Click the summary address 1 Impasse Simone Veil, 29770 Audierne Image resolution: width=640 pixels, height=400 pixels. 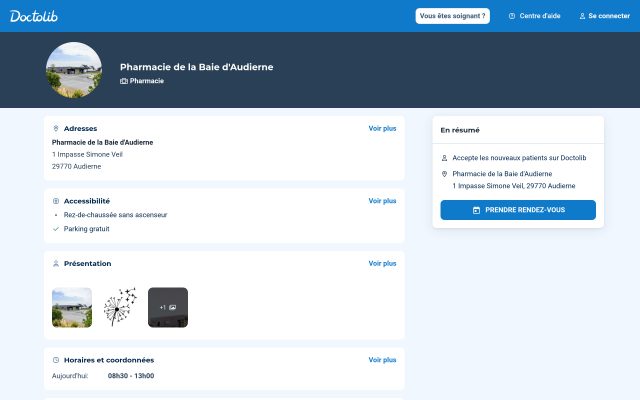click(x=514, y=186)
